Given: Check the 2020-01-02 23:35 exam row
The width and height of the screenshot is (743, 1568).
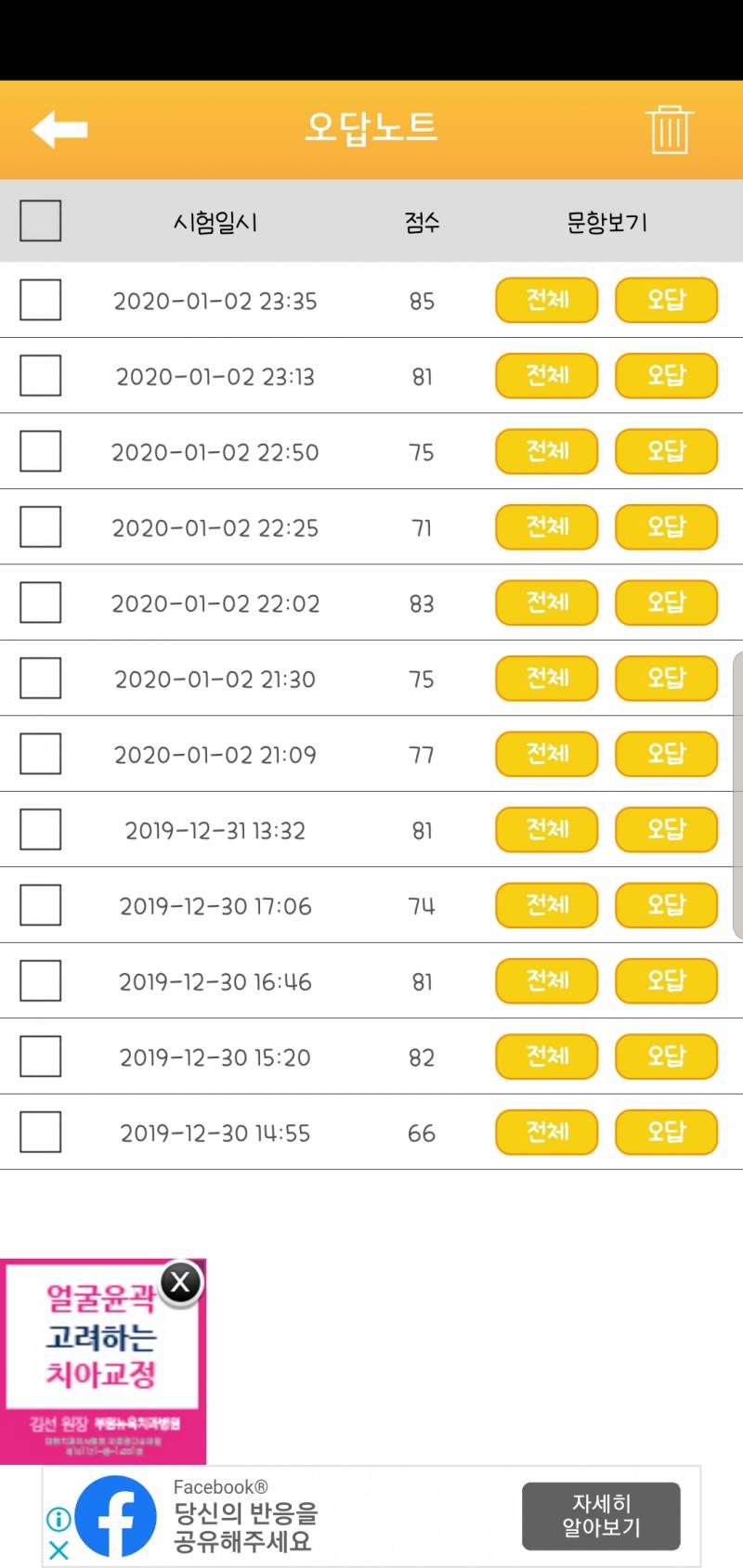Looking at the screenshot, I should [40, 300].
